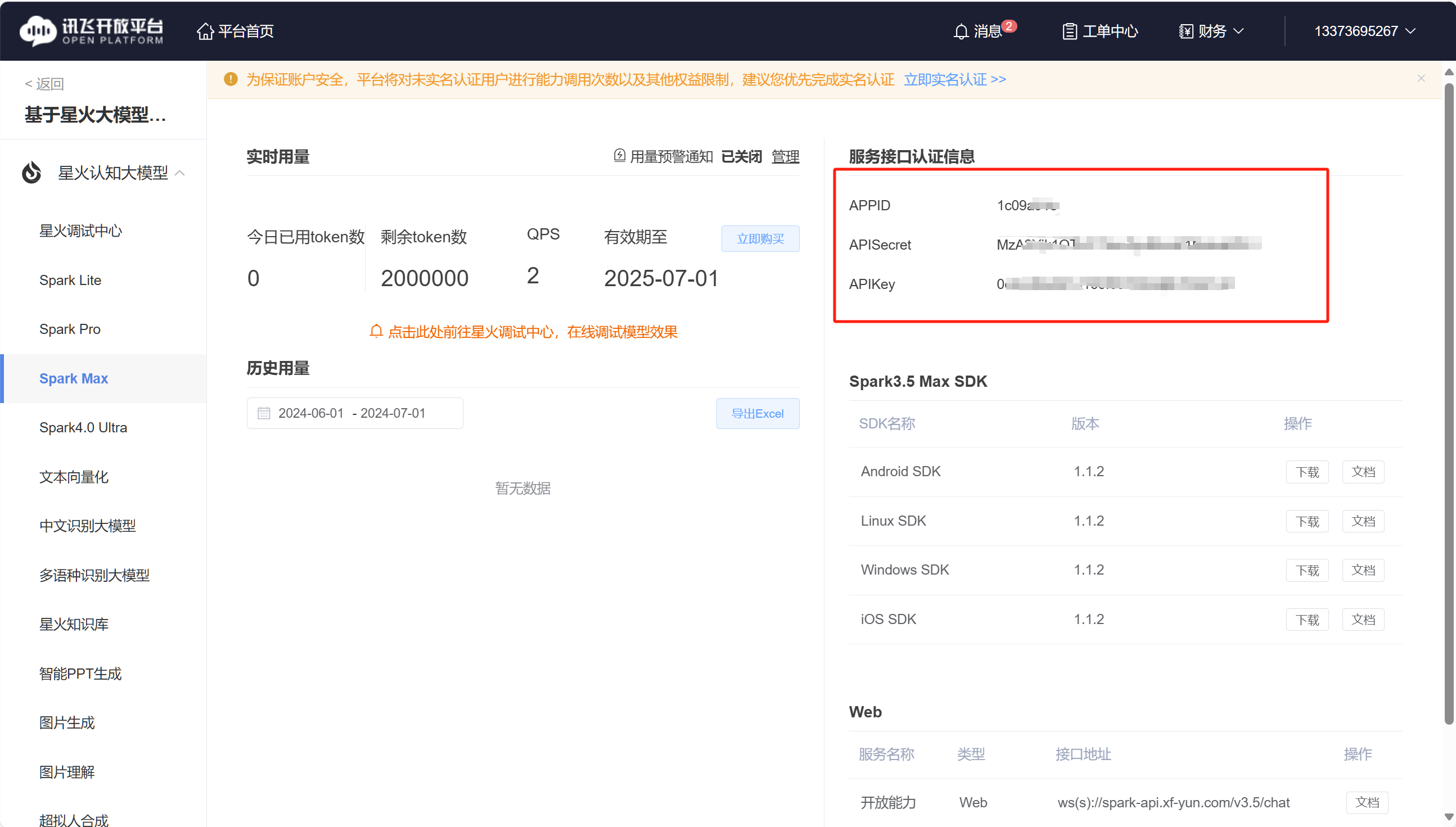This screenshot has height=827, width=1456.
Task: Select Spark Pro in sidebar
Action: pyautogui.click(x=70, y=329)
